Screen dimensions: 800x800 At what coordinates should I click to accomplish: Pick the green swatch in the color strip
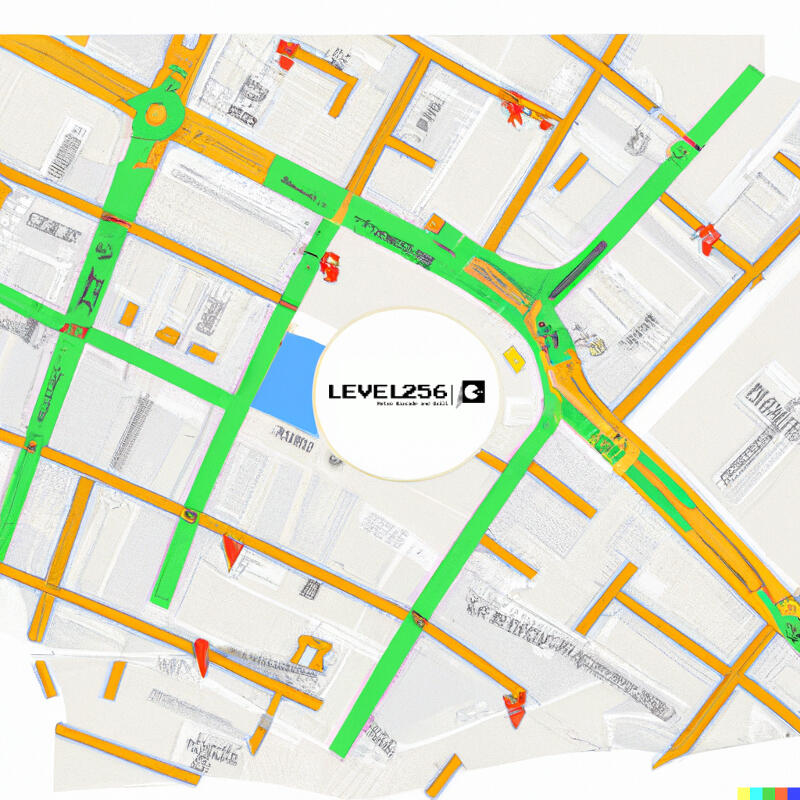pos(768,794)
